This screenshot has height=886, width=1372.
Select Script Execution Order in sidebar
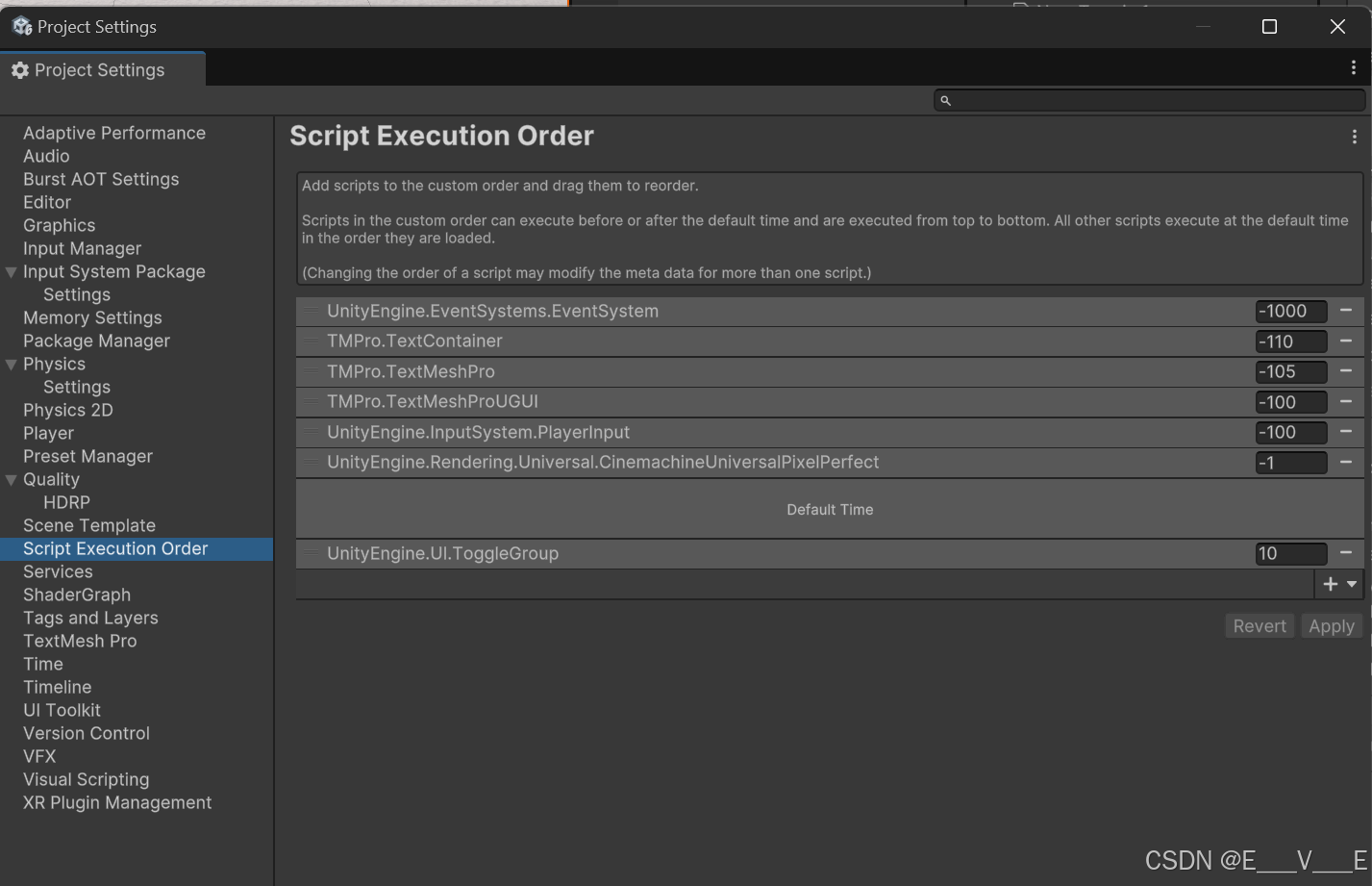(x=137, y=548)
